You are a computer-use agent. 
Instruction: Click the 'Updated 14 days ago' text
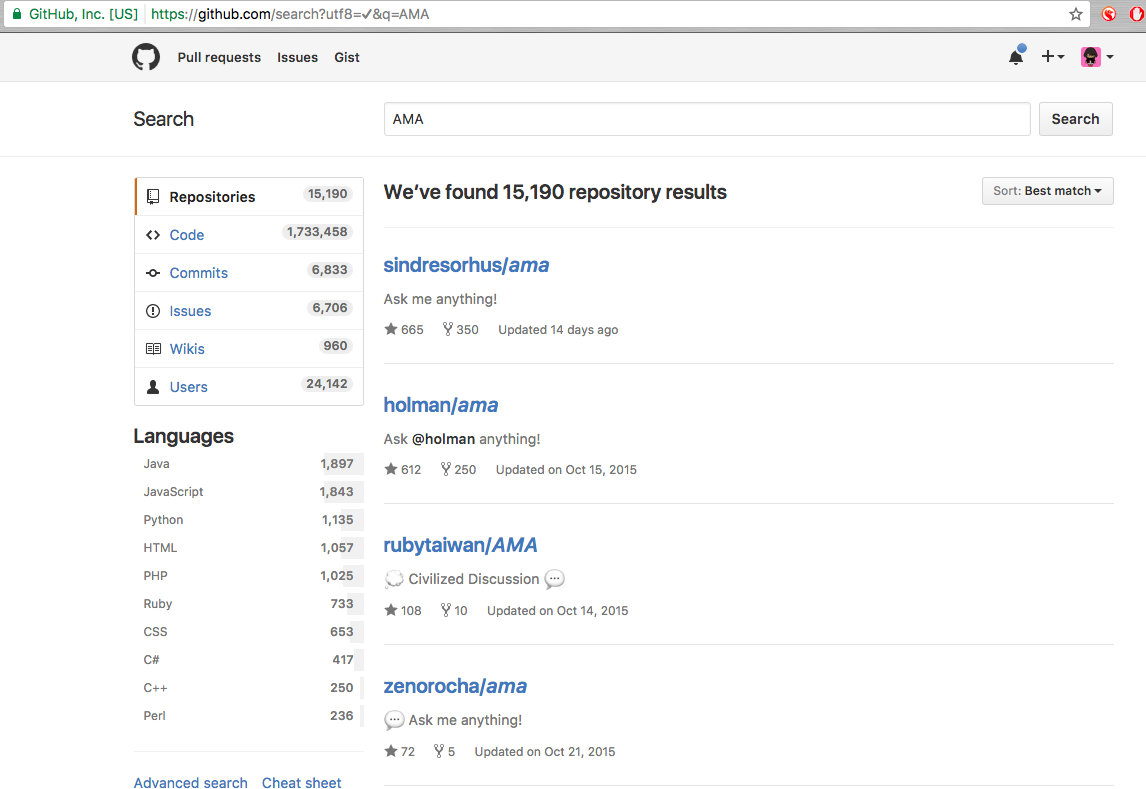558,329
